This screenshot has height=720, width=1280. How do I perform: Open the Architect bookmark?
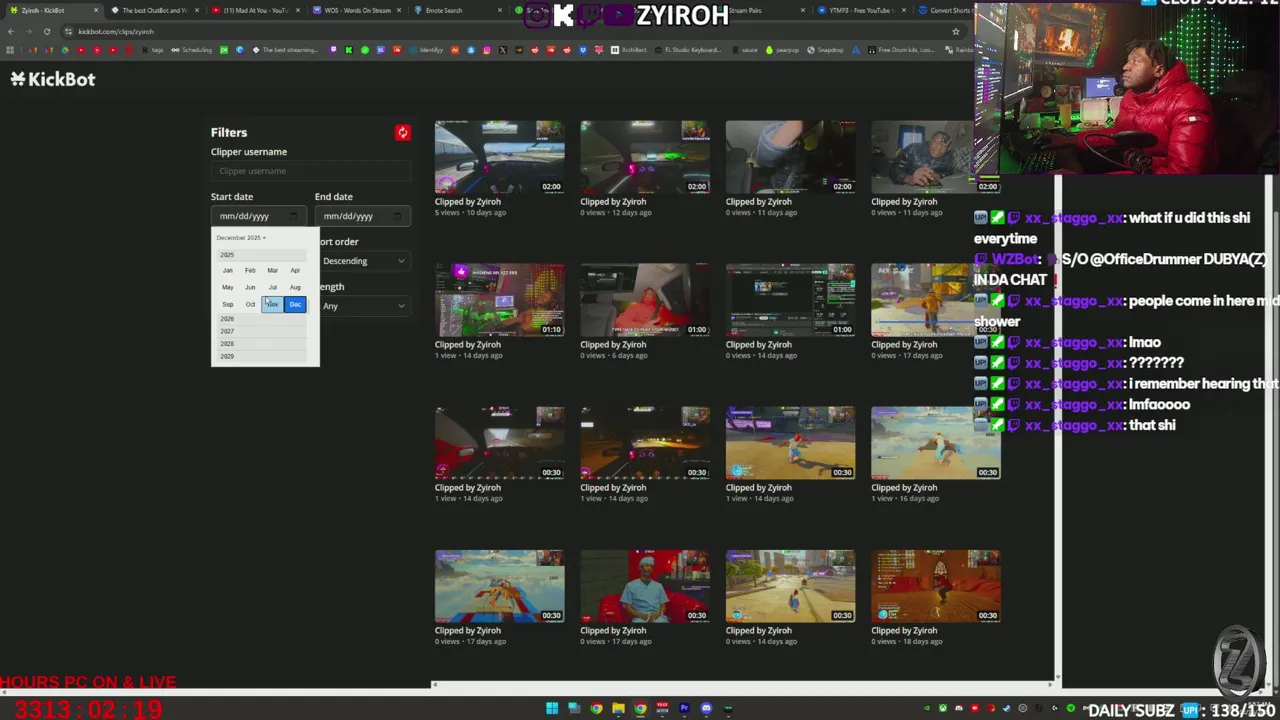630,50
